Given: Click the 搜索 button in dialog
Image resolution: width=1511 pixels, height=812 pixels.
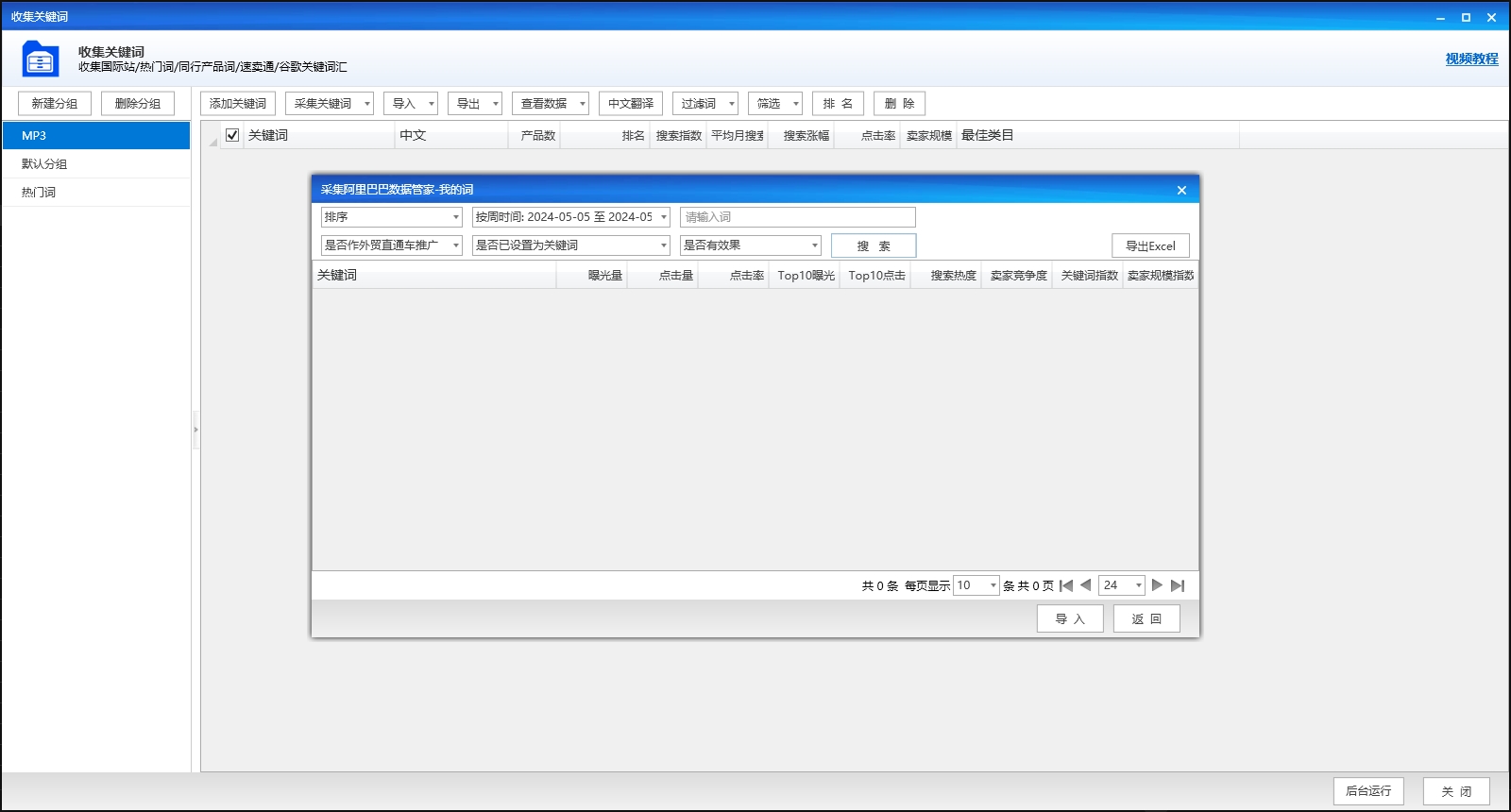Looking at the screenshot, I should [874, 245].
